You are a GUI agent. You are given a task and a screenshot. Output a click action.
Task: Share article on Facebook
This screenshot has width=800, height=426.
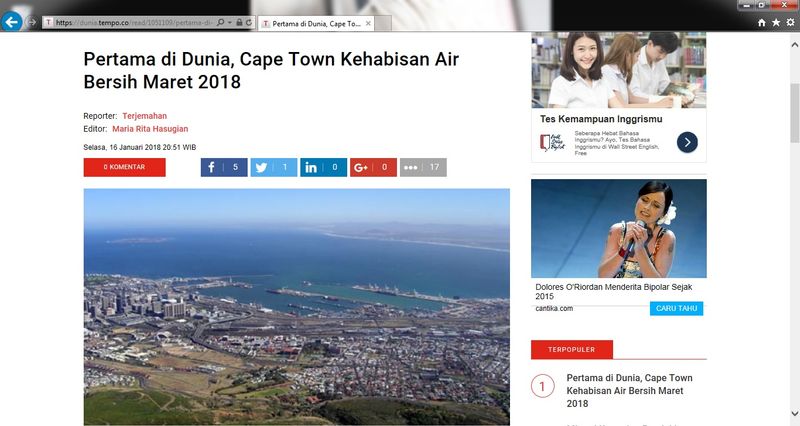click(224, 167)
